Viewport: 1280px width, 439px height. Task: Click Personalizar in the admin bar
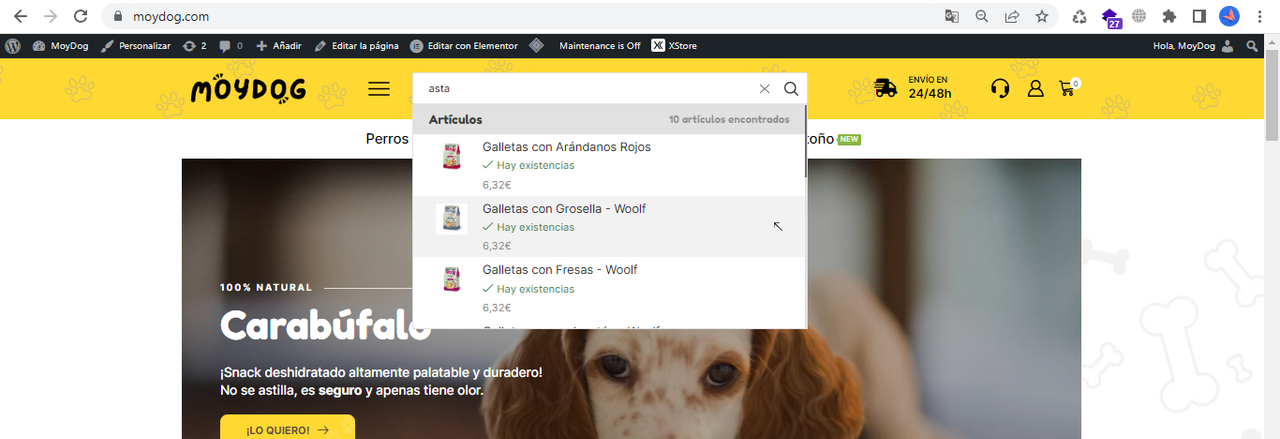136,46
